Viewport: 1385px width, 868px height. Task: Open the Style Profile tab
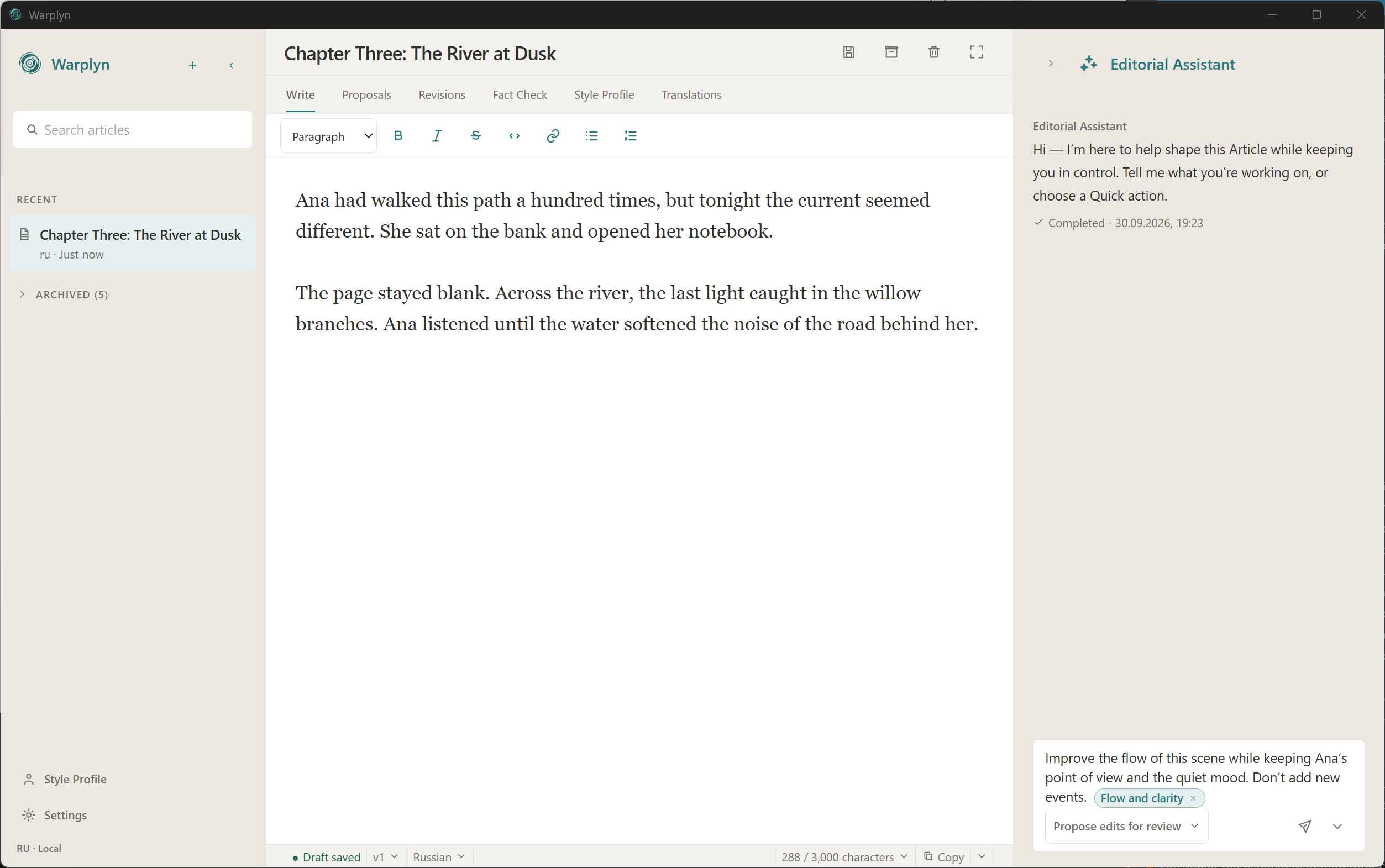[604, 94]
